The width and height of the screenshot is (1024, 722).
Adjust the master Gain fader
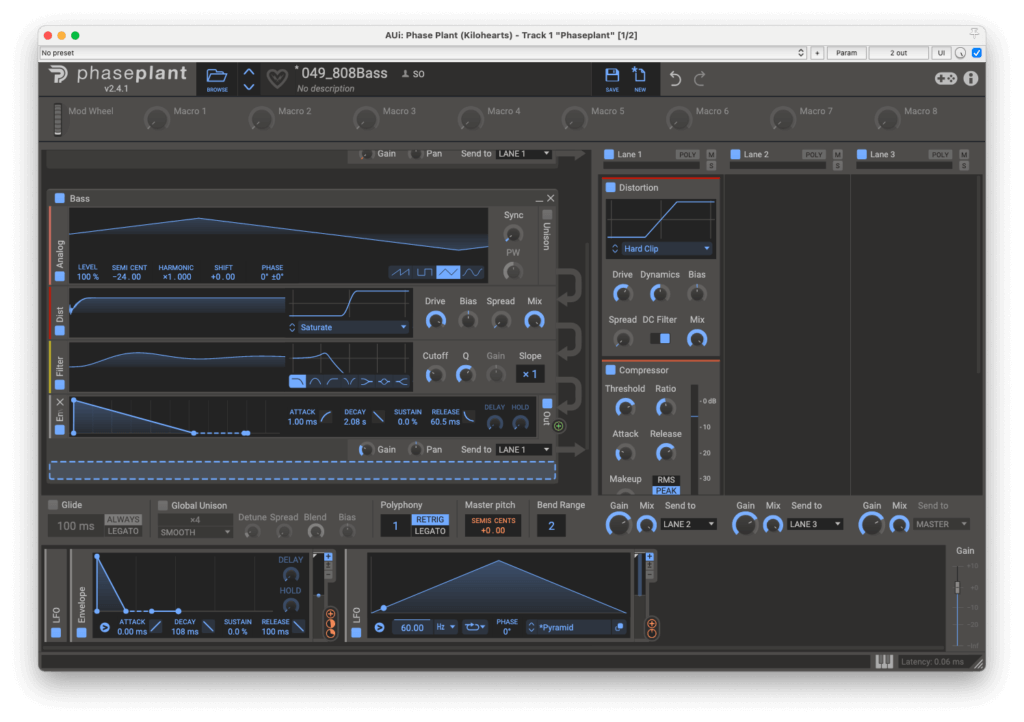click(957, 588)
